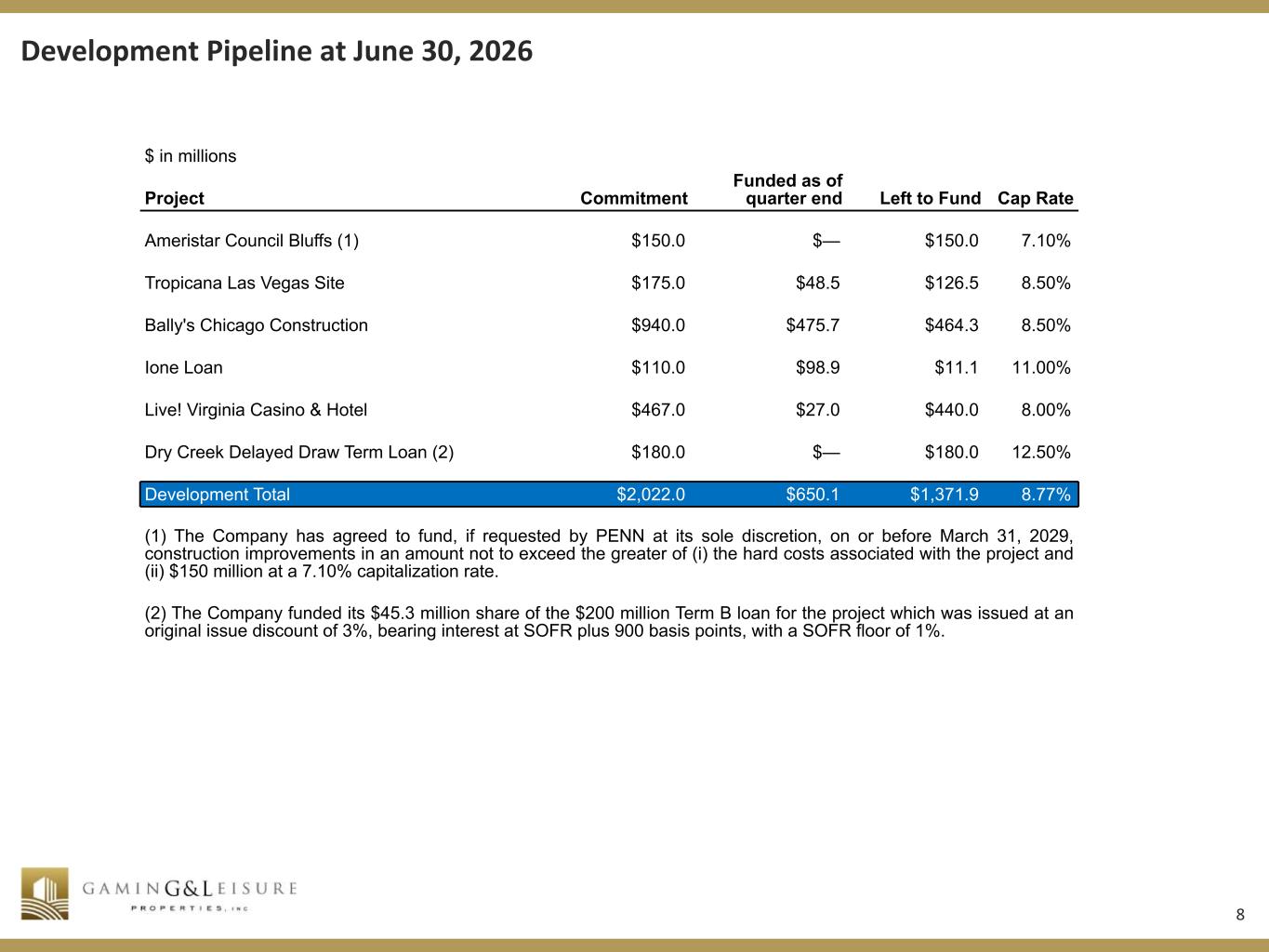Viewport: 1269px width, 952px height.
Task: Click footnote (1) about PENN funding
Action: pyautogui.click(x=609, y=554)
